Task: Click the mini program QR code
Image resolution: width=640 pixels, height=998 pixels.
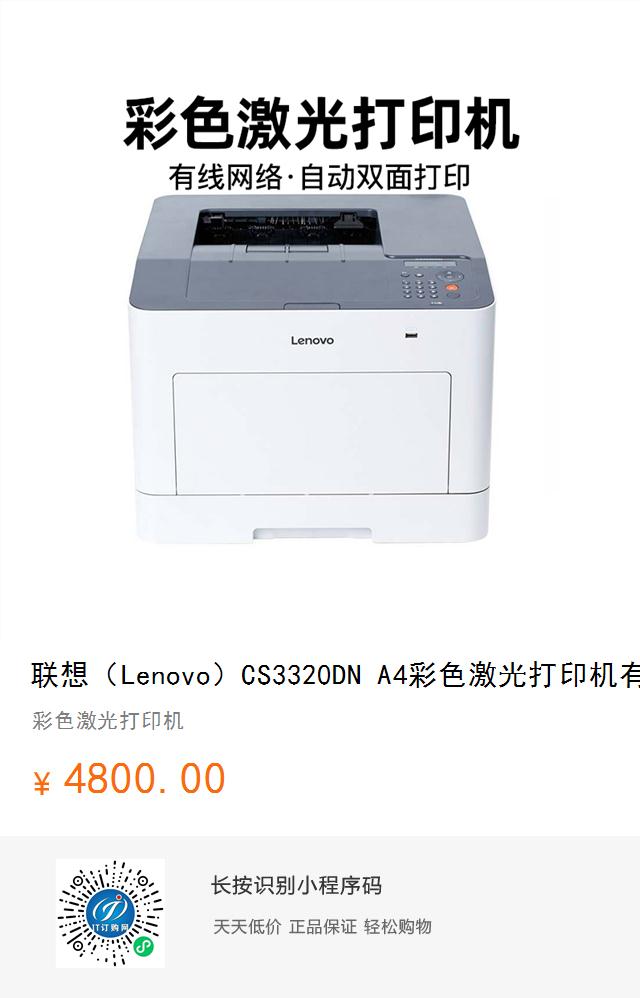Action: pos(110,913)
